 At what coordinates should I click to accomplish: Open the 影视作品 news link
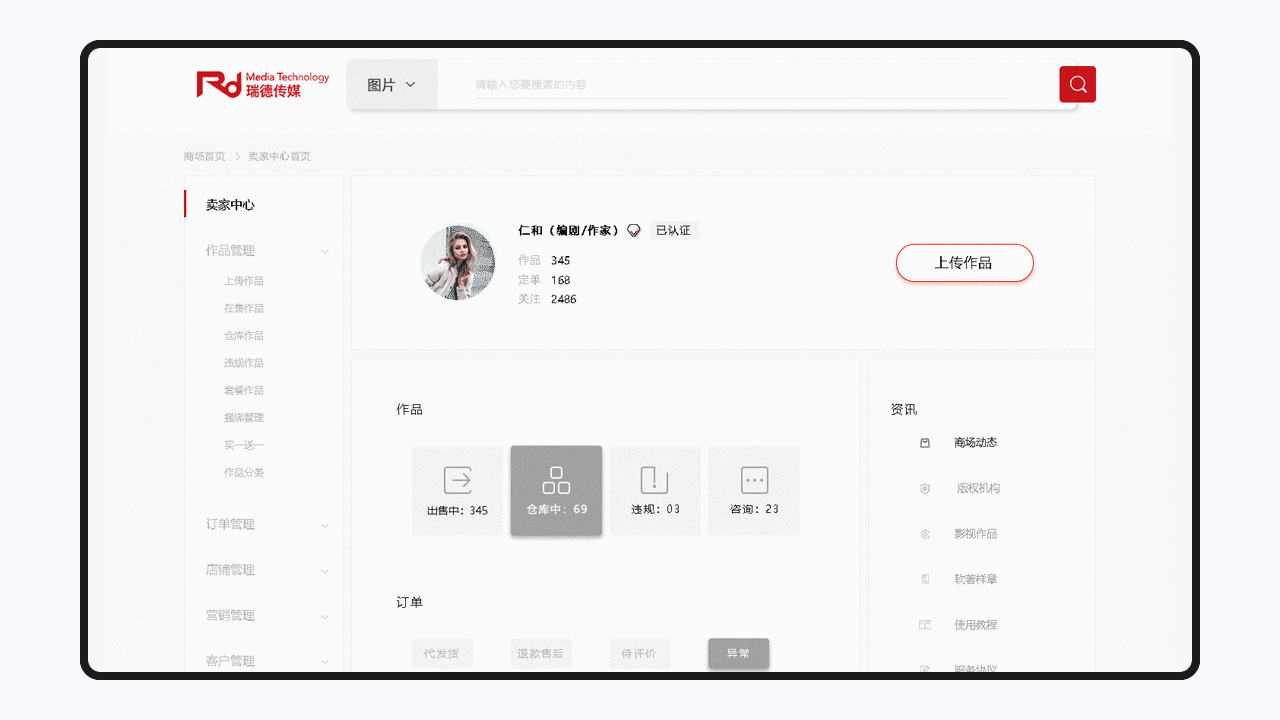pyautogui.click(x=976, y=534)
